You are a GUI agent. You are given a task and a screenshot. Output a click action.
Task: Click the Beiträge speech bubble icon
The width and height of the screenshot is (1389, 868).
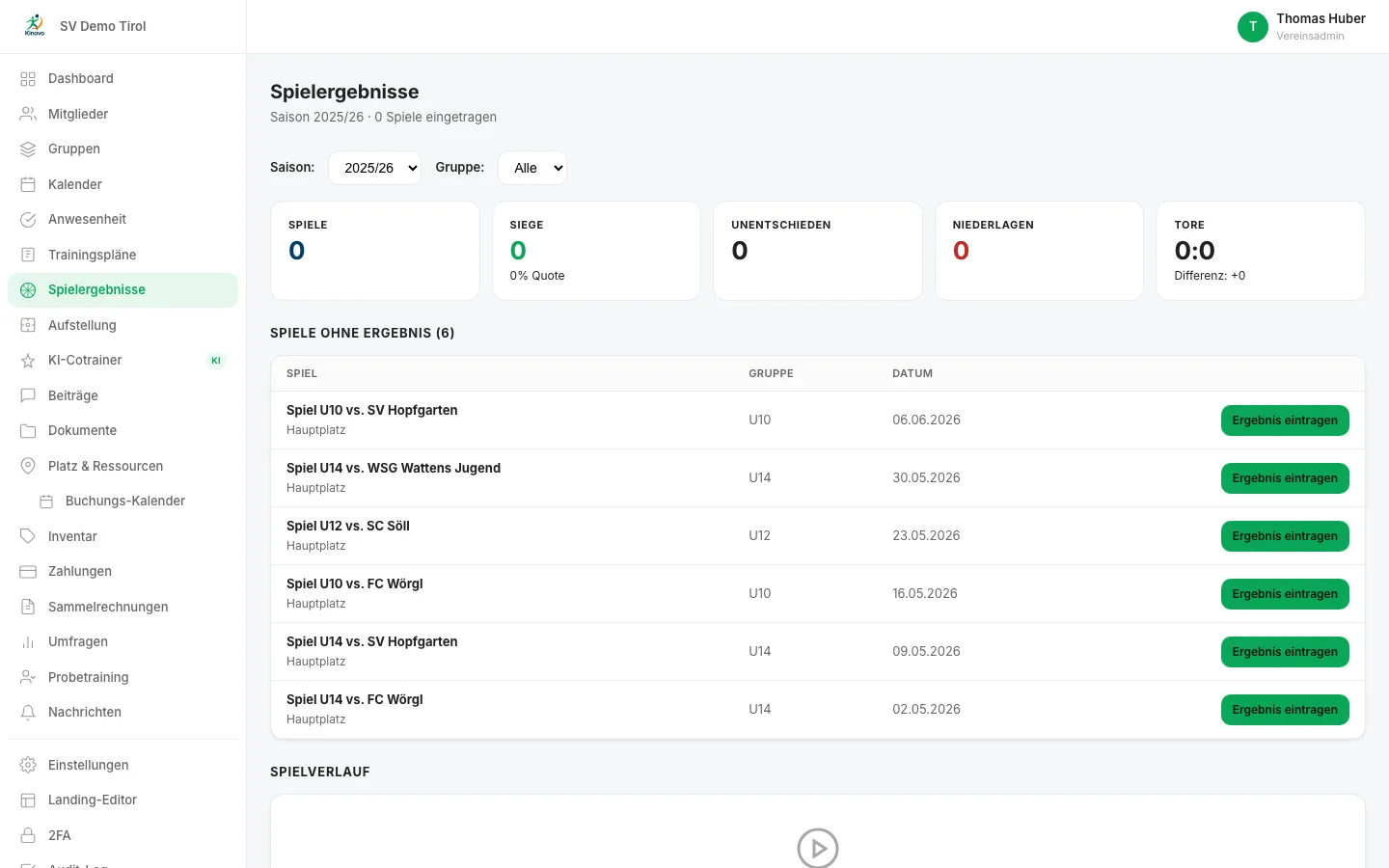point(28,395)
